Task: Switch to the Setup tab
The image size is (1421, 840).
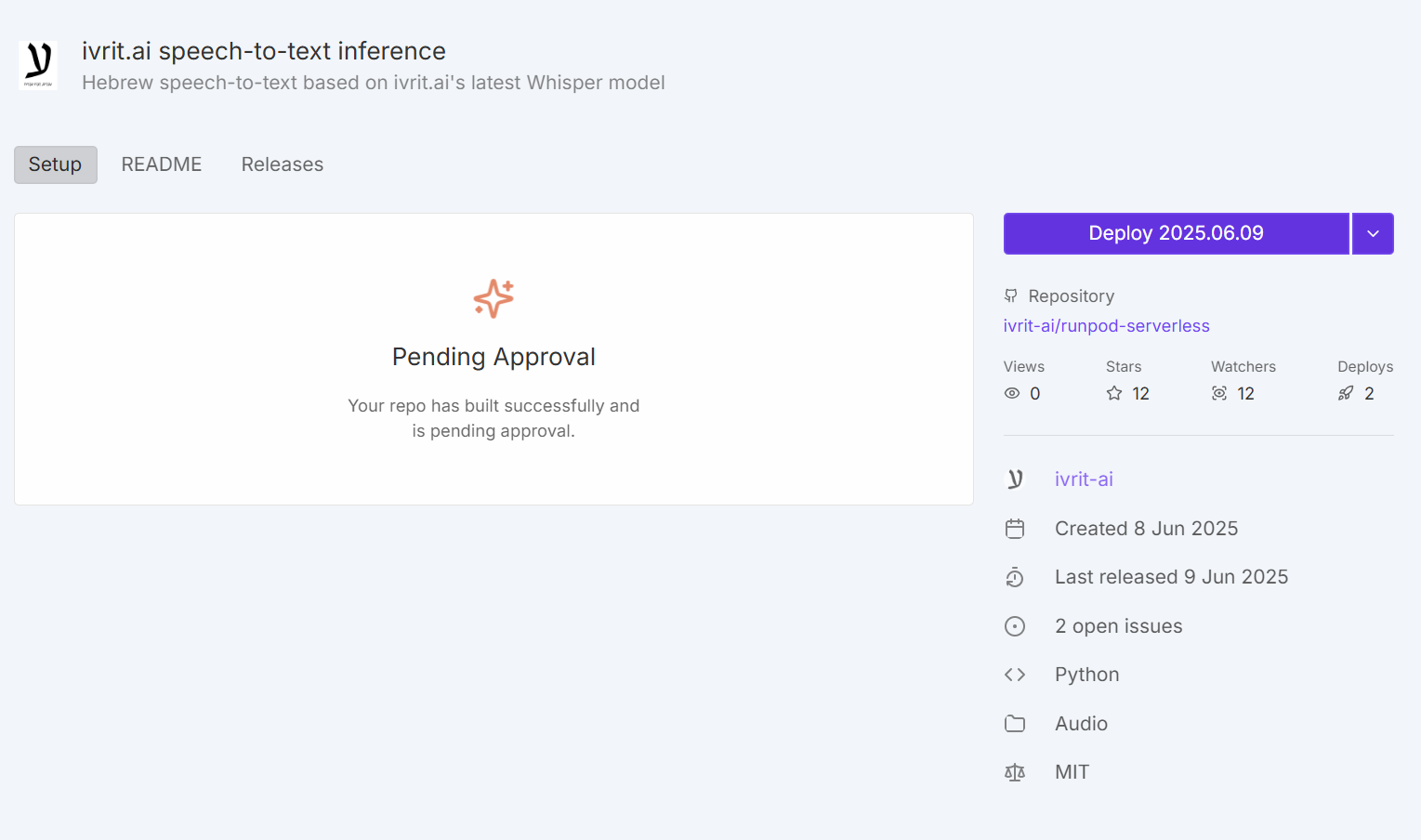Action: click(56, 164)
